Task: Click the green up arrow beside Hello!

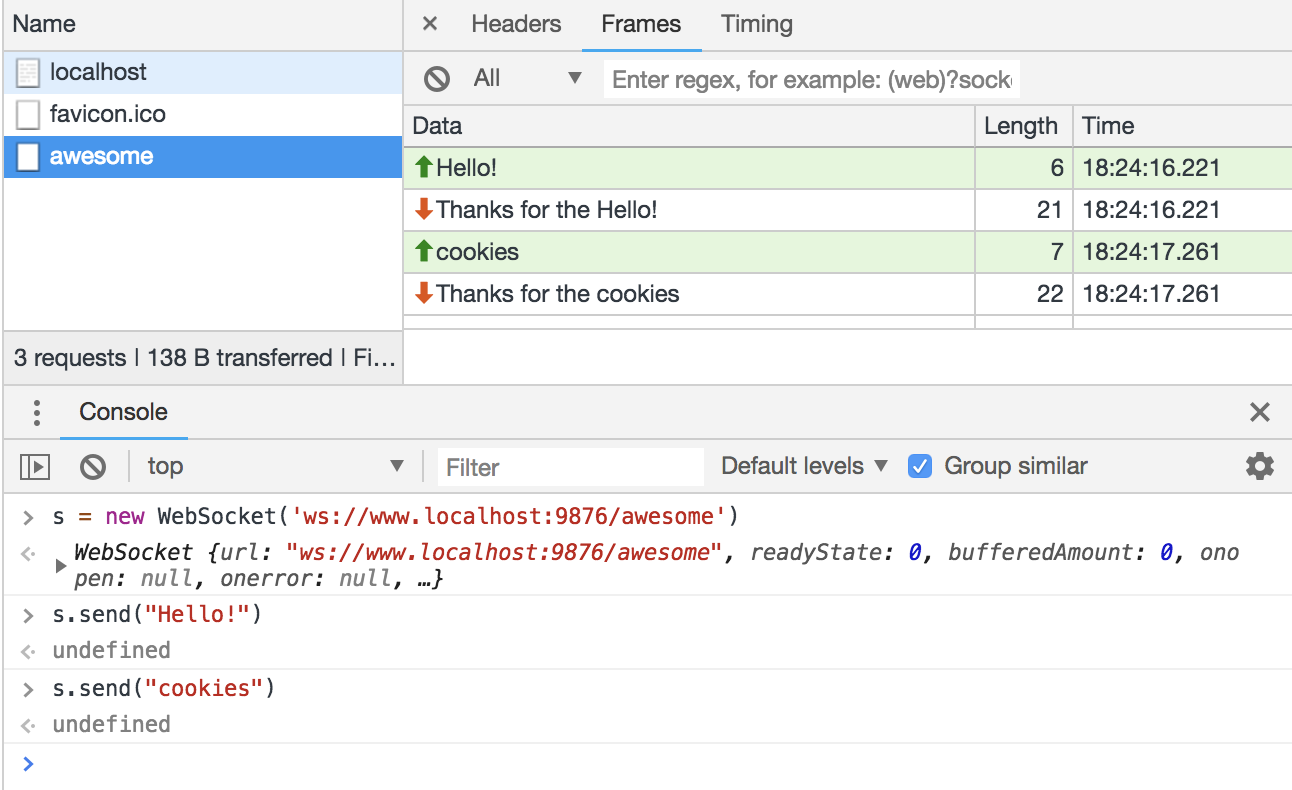Action: pos(424,168)
